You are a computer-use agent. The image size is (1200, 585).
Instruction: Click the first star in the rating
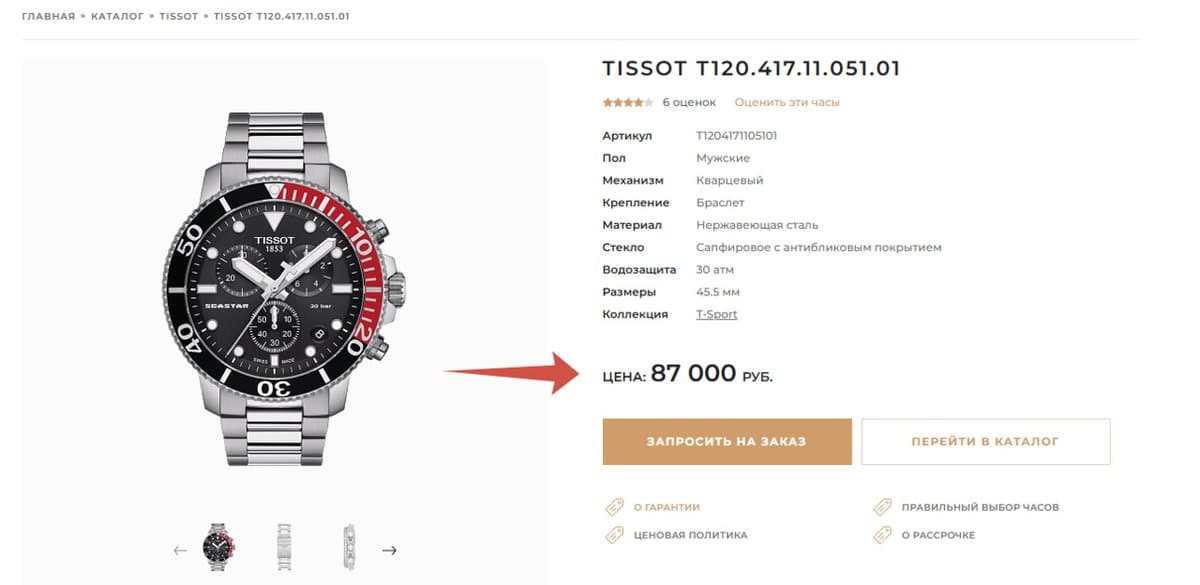(606, 101)
